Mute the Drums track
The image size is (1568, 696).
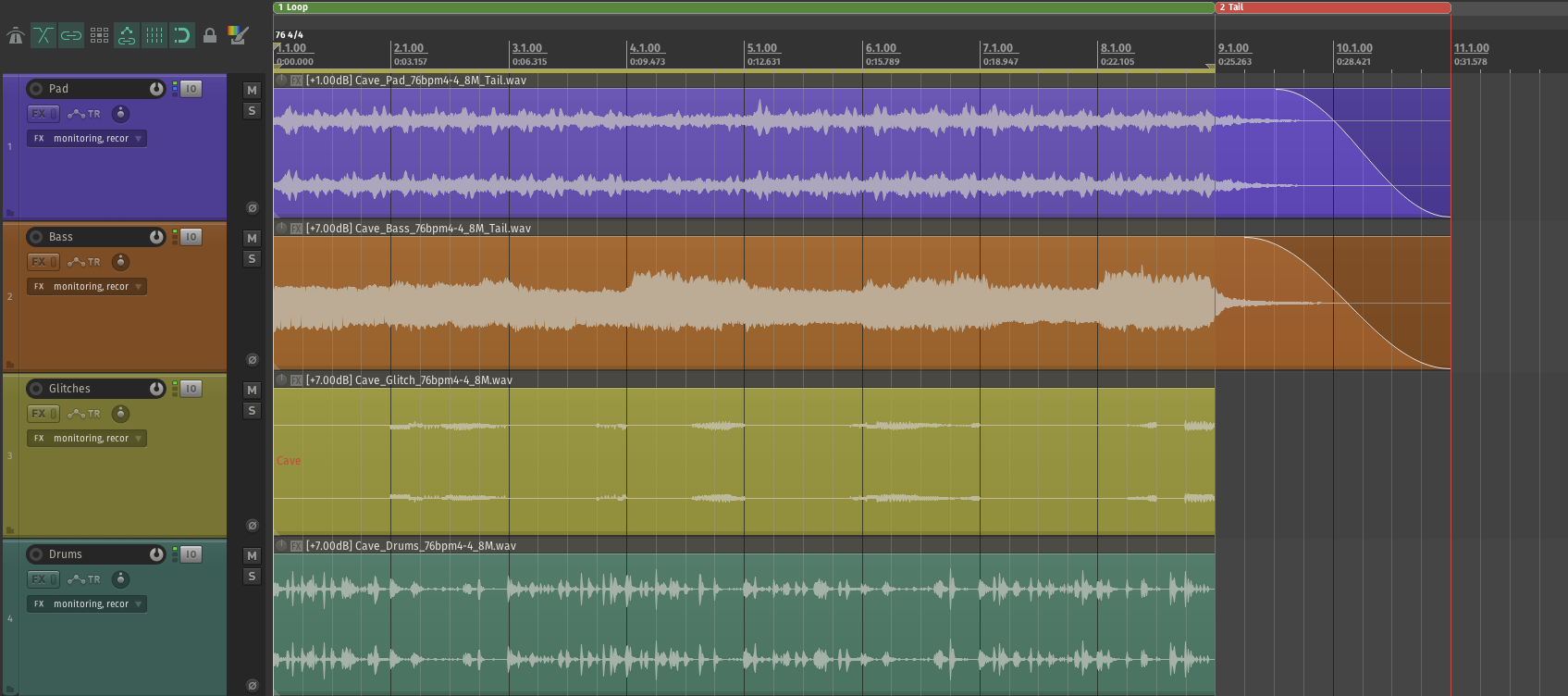252,556
